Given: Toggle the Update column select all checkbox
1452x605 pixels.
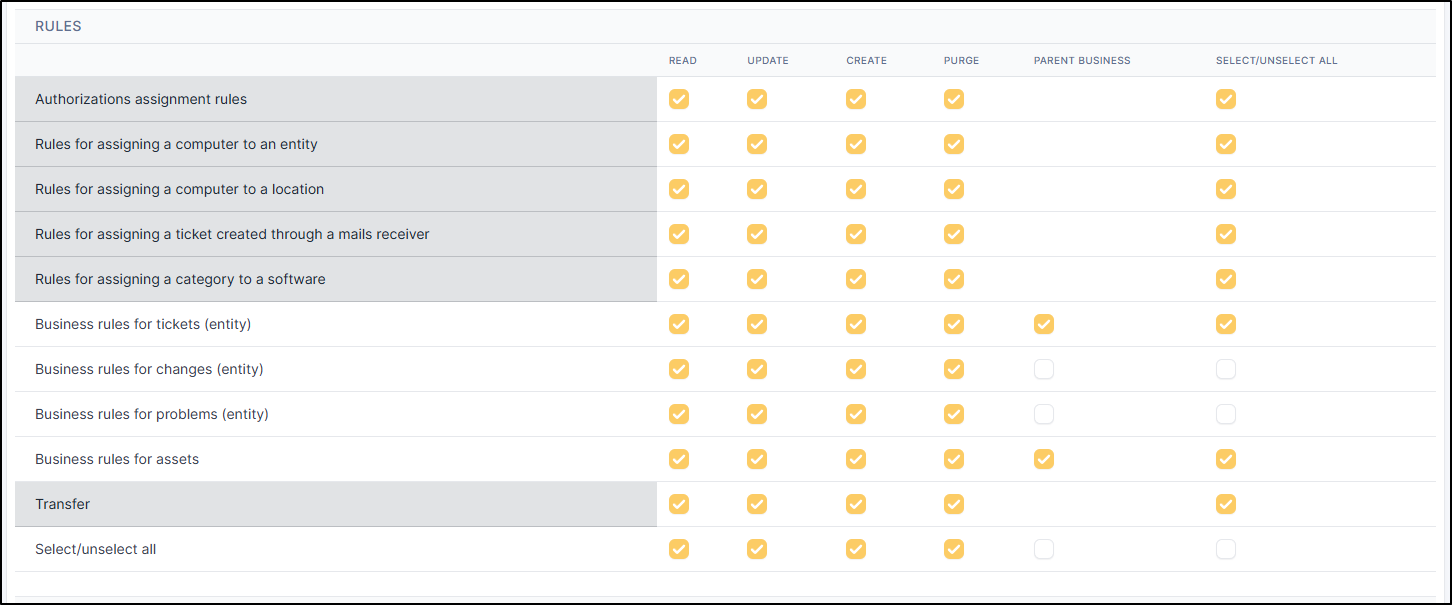Looking at the screenshot, I should (x=757, y=549).
